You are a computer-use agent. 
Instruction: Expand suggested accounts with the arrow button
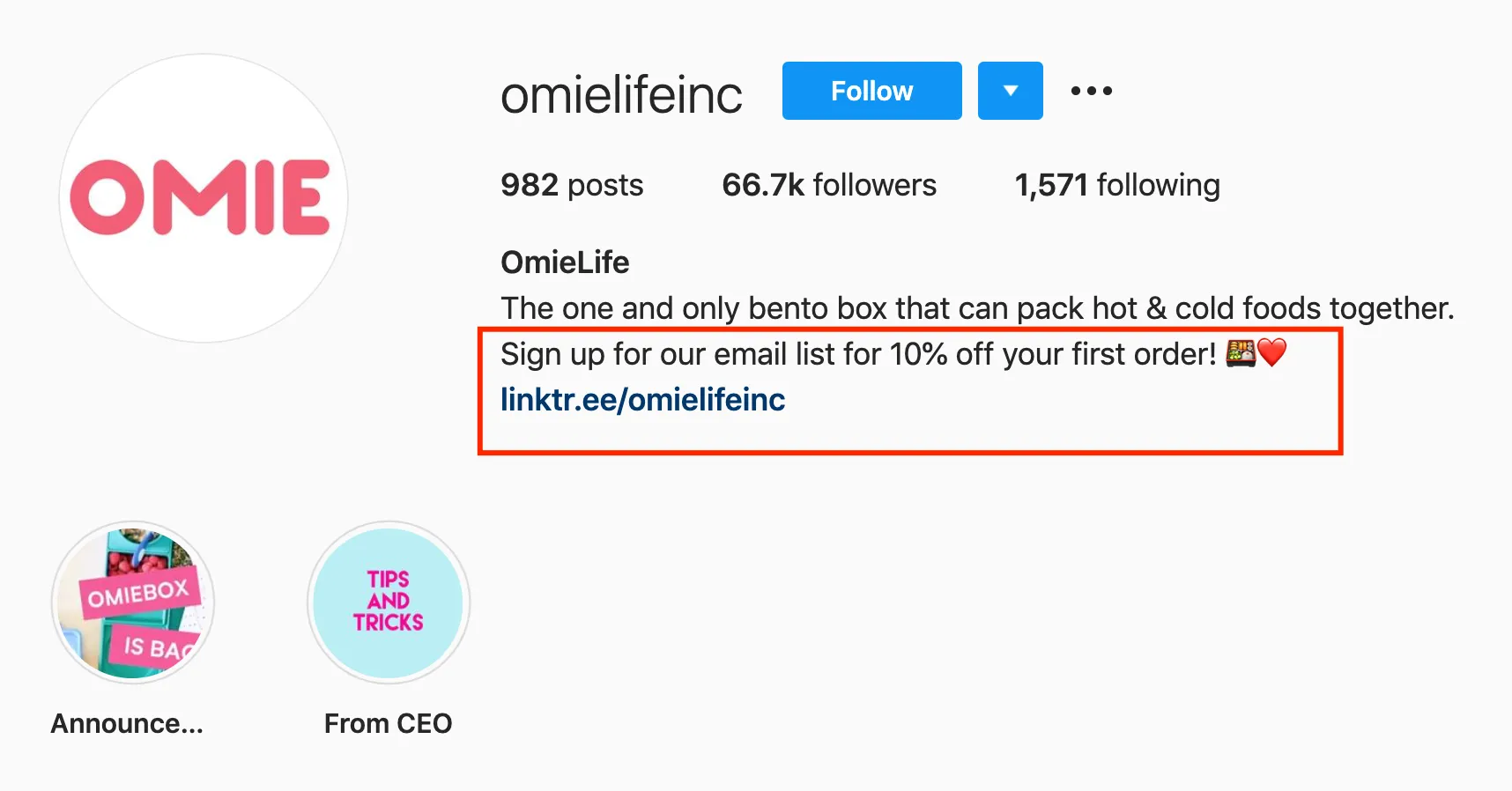click(x=1010, y=91)
